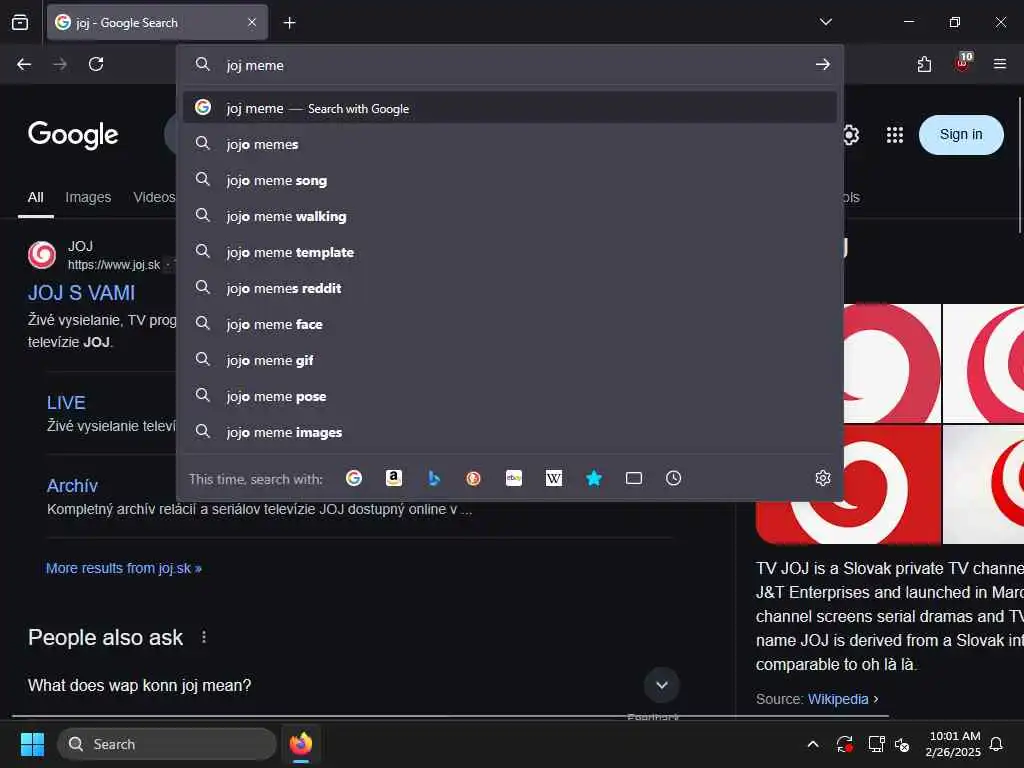Click the Sign in button

(961, 135)
